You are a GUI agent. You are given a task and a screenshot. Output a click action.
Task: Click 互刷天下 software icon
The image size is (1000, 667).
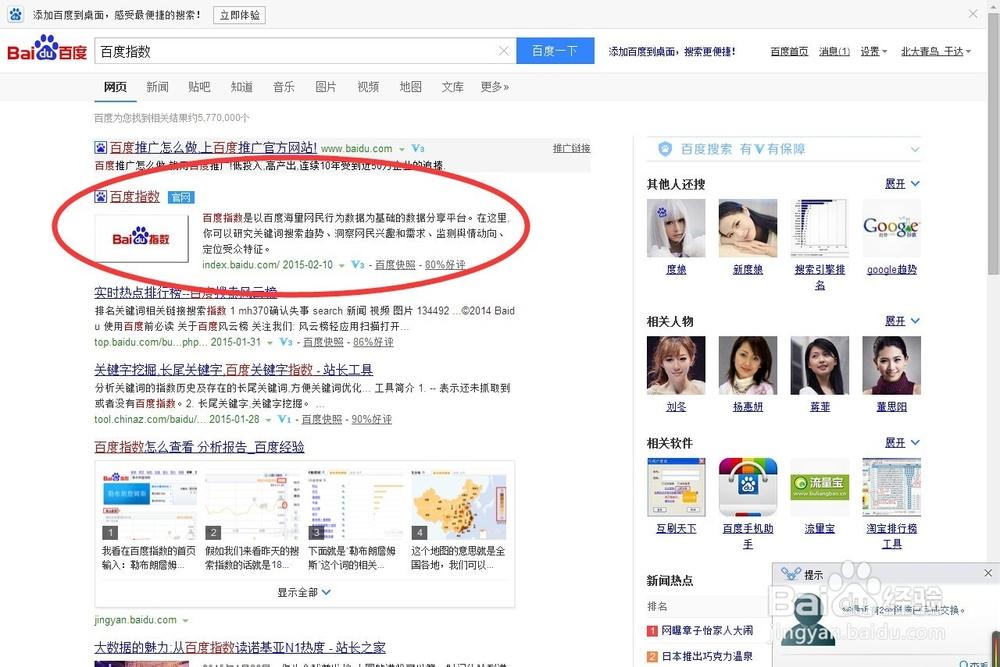click(x=676, y=487)
